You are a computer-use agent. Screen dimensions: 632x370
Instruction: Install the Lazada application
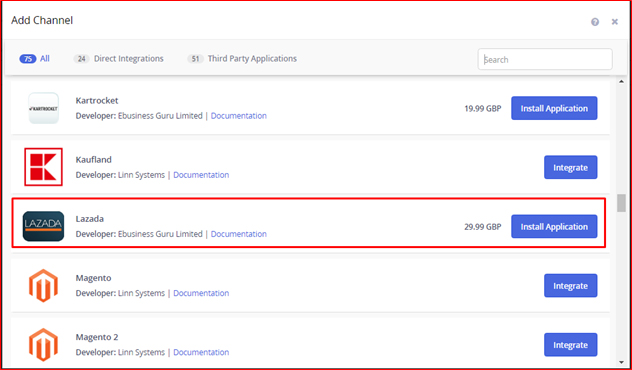(554, 227)
